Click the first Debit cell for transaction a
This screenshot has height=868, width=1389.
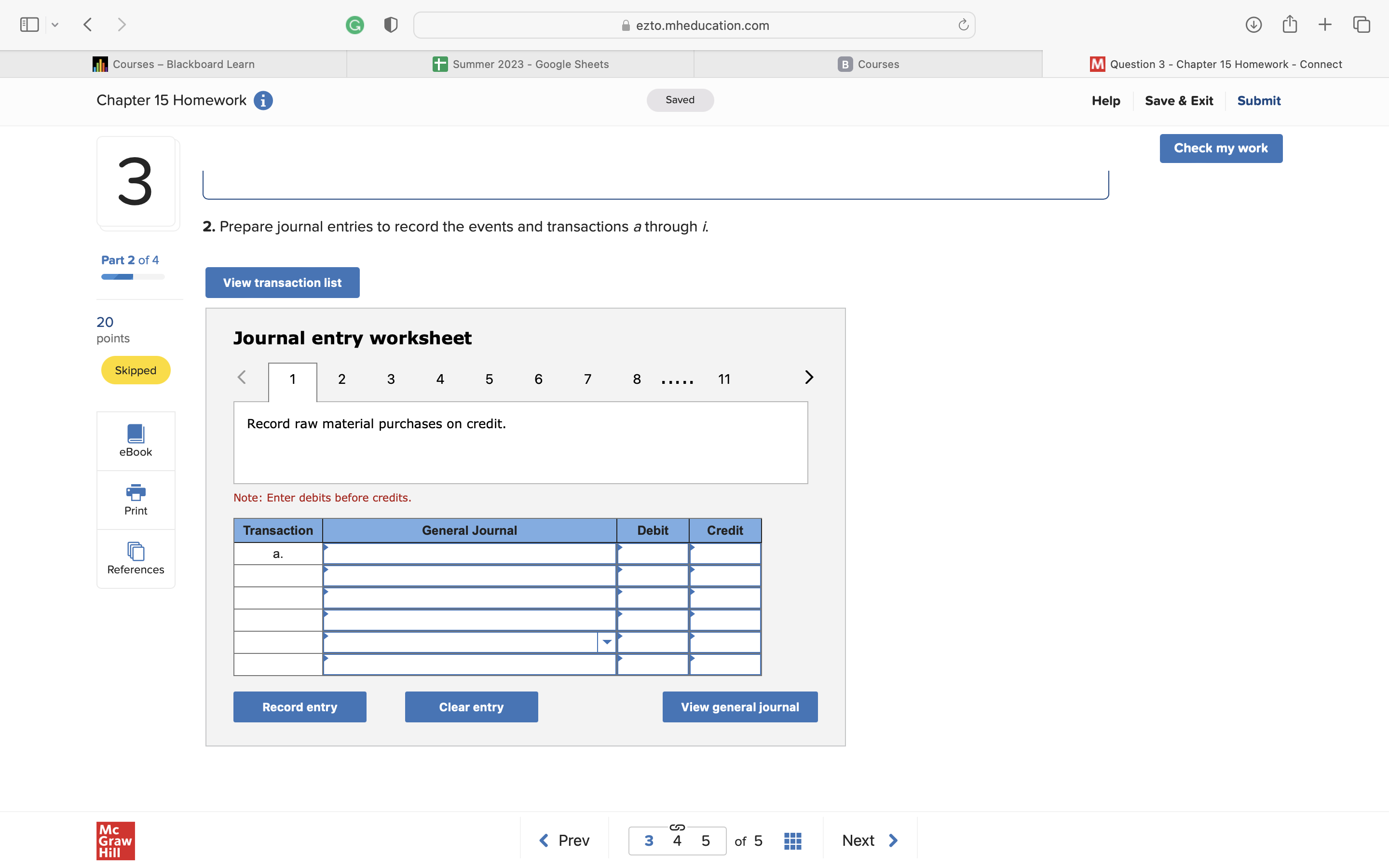click(x=653, y=554)
